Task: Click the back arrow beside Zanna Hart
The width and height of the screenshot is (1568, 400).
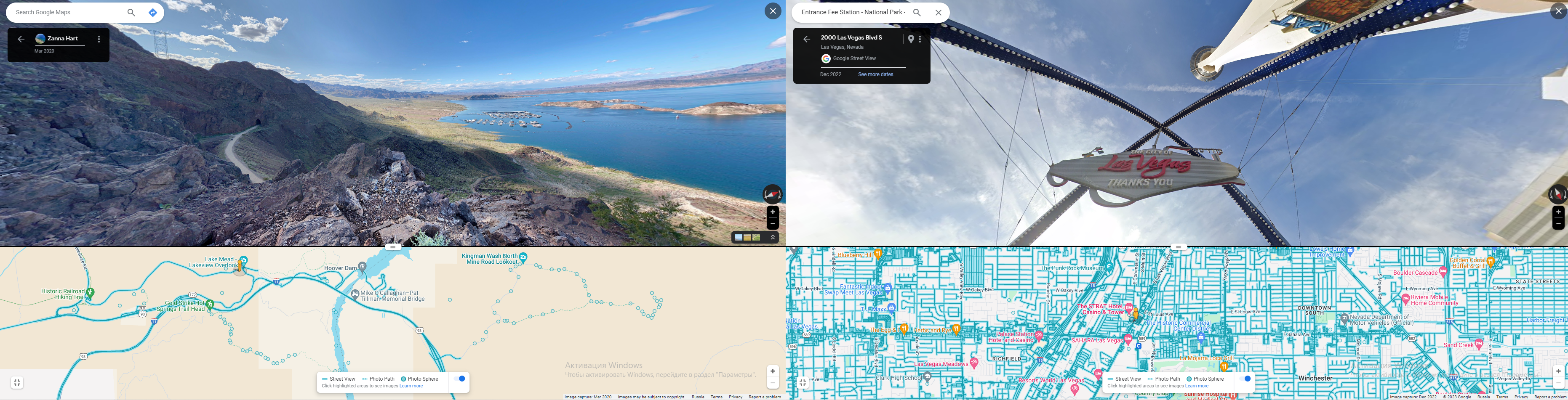Action: tap(21, 39)
